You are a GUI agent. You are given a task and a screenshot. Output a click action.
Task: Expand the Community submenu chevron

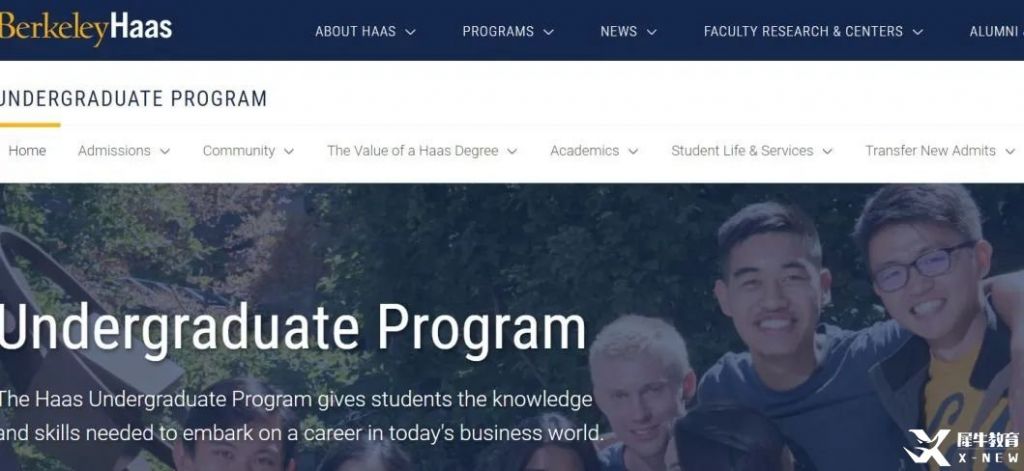tap(289, 152)
